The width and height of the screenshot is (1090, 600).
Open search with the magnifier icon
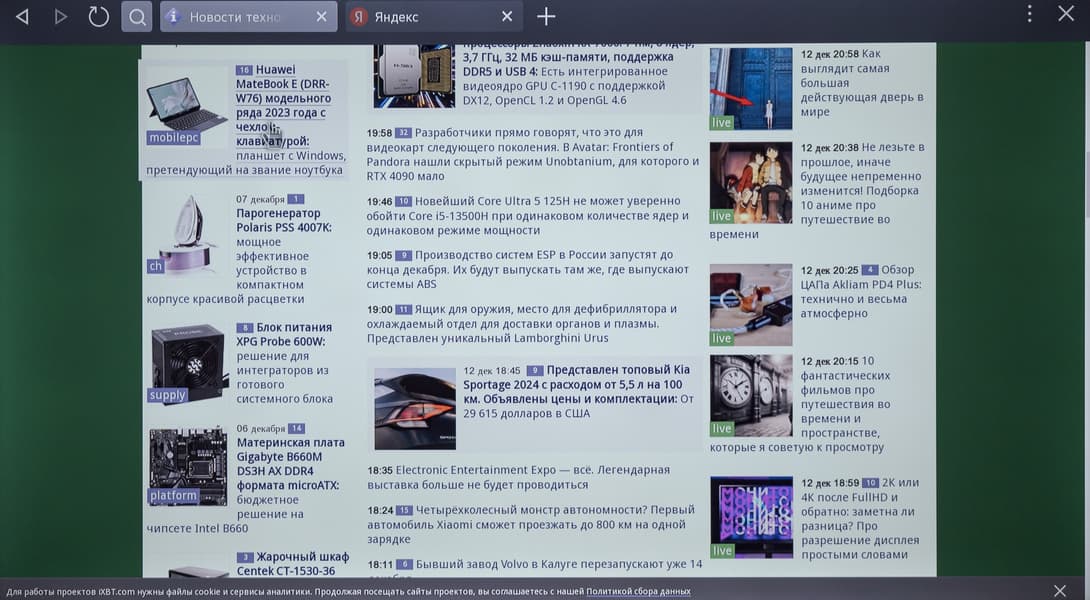tap(137, 16)
